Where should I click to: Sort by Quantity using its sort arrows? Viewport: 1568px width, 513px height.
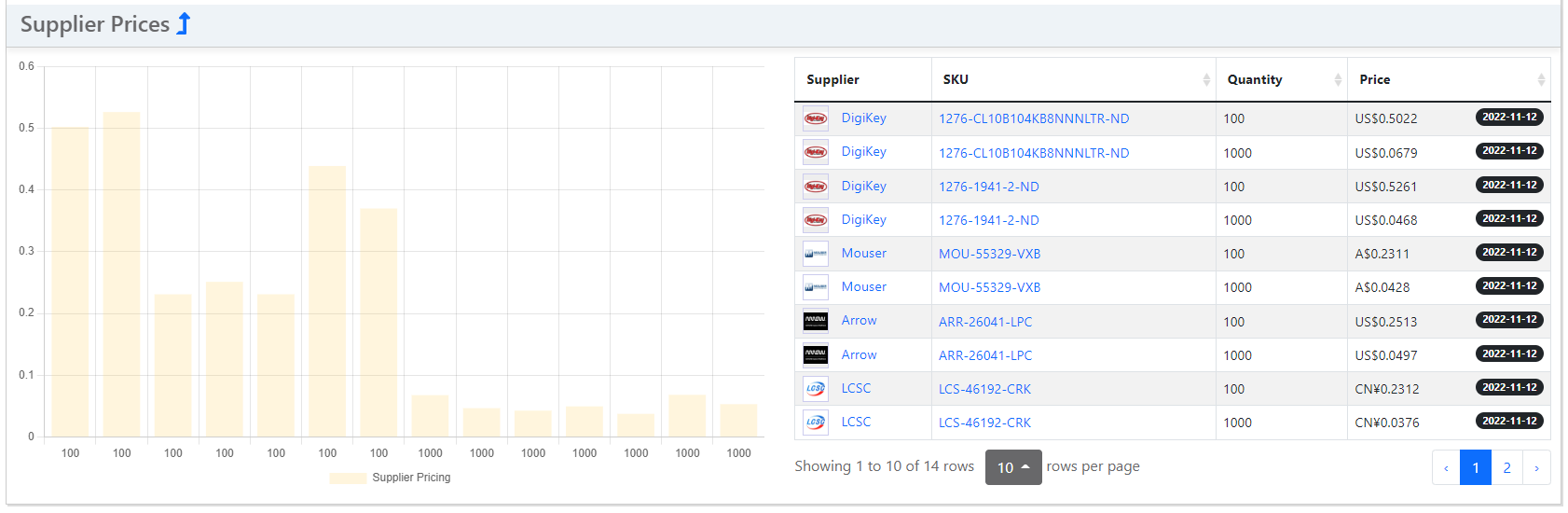point(1338,80)
